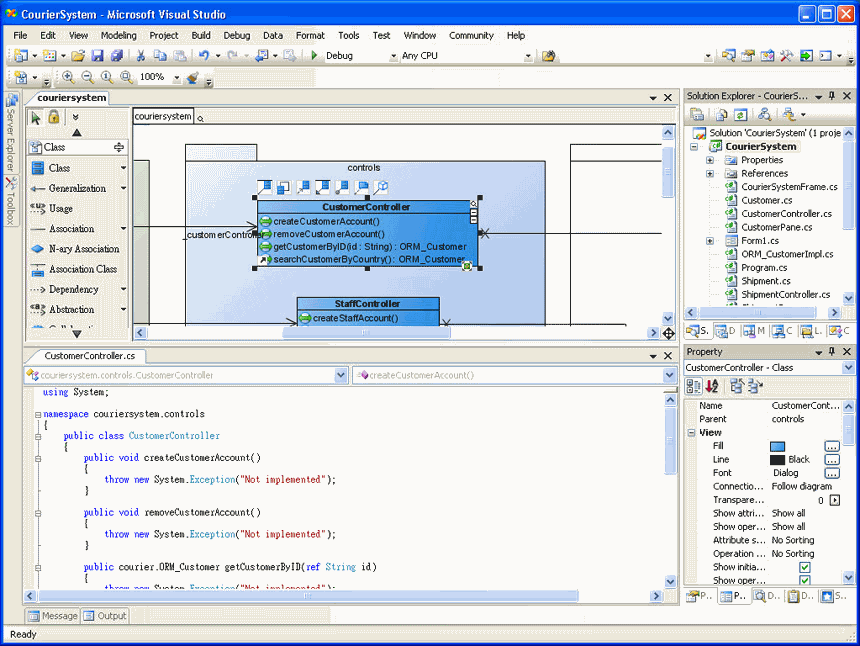The width and height of the screenshot is (860, 646).
Task: Toggle the Show initial value checkbox
Action: tap(805, 567)
